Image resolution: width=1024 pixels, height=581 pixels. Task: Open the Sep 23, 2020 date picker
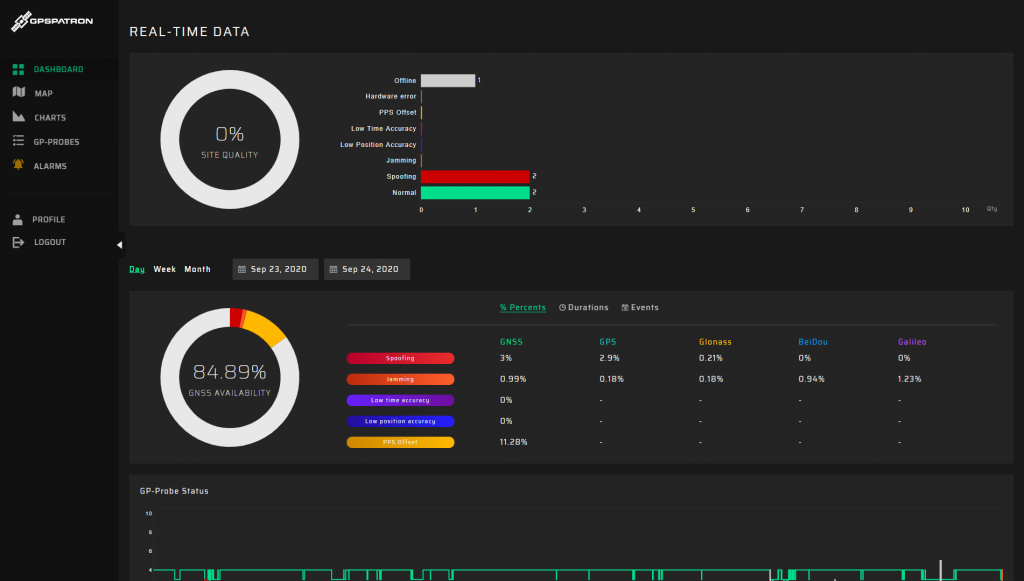(274, 269)
